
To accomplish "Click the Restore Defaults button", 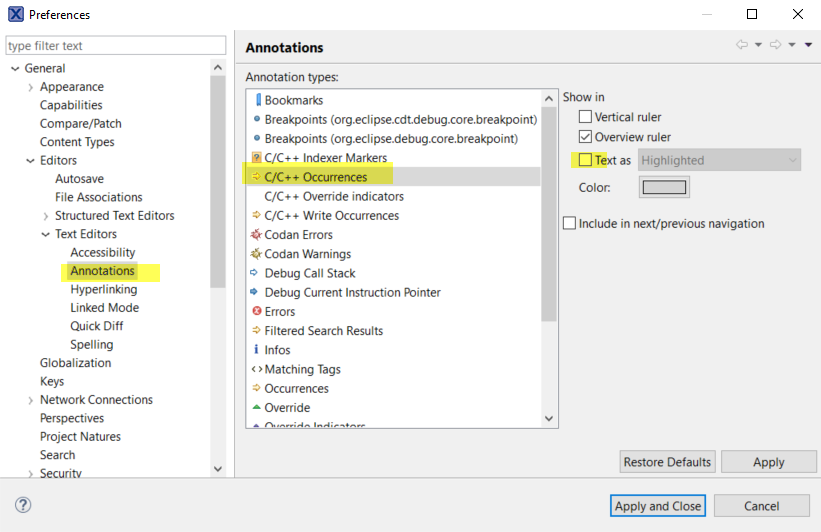I will pos(667,462).
